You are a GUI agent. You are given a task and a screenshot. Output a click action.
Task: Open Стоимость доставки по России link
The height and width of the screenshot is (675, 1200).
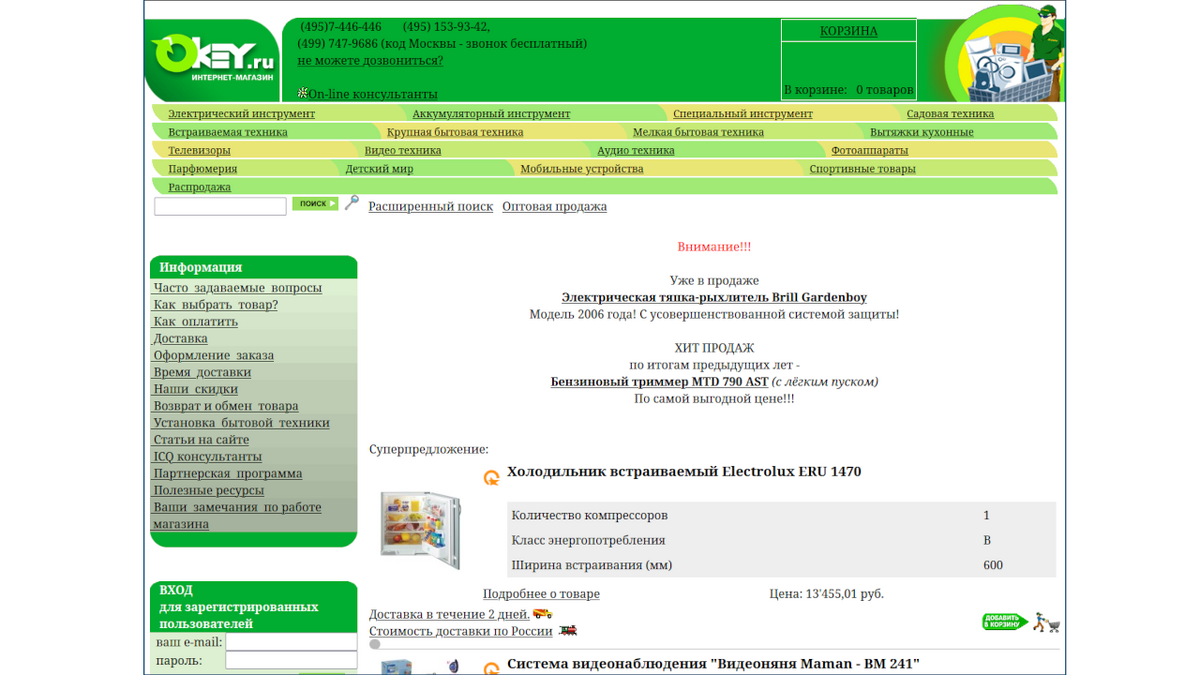[461, 632]
